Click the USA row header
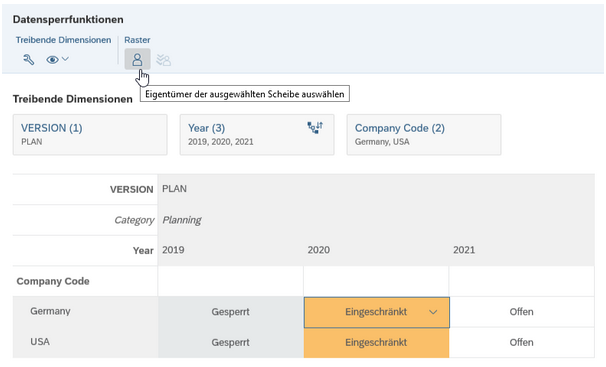This screenshot has width=606, height=367. pyautogui.click(x=40, y=342)
